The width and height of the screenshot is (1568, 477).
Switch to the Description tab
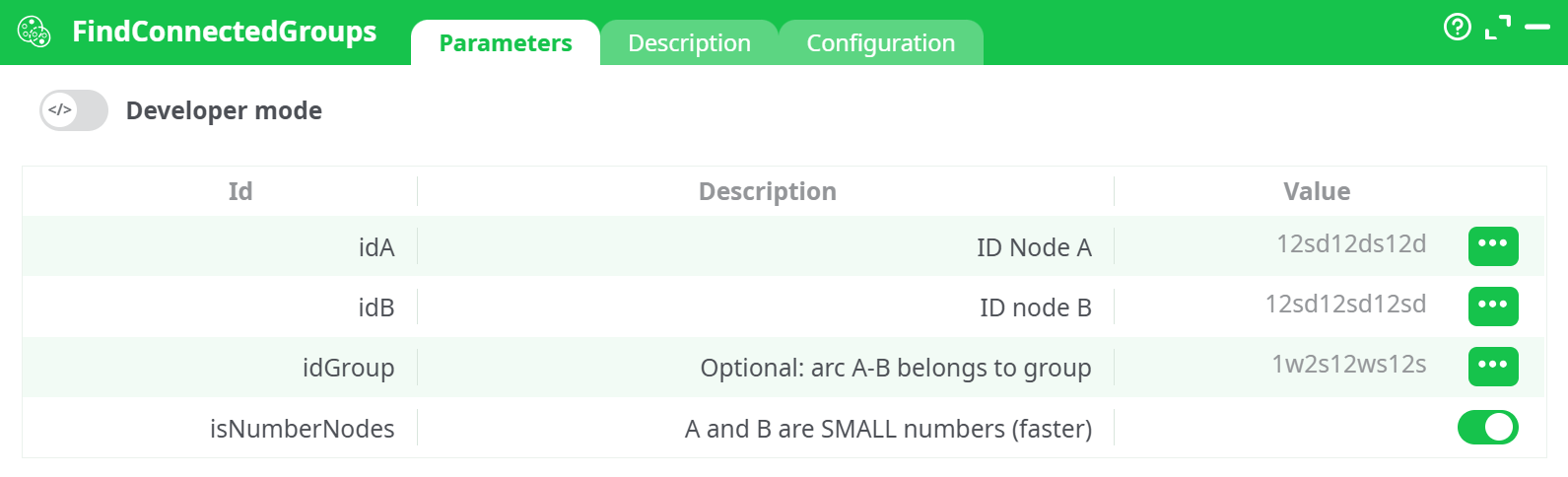(x=689, y=43)
